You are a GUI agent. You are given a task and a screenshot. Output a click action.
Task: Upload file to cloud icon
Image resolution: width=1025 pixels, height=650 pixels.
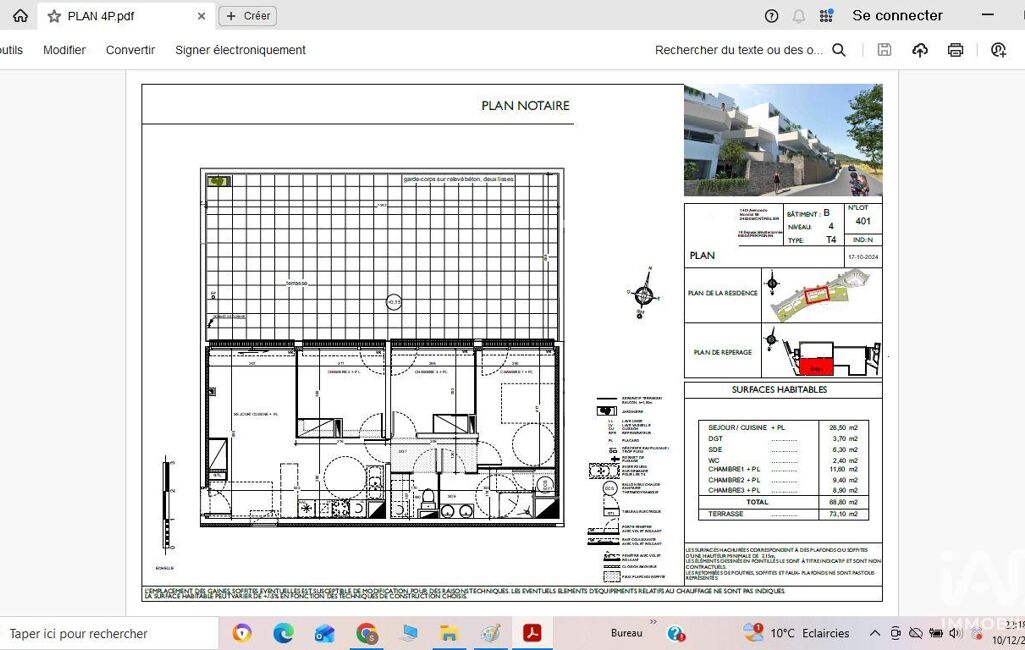coord(920,50)
